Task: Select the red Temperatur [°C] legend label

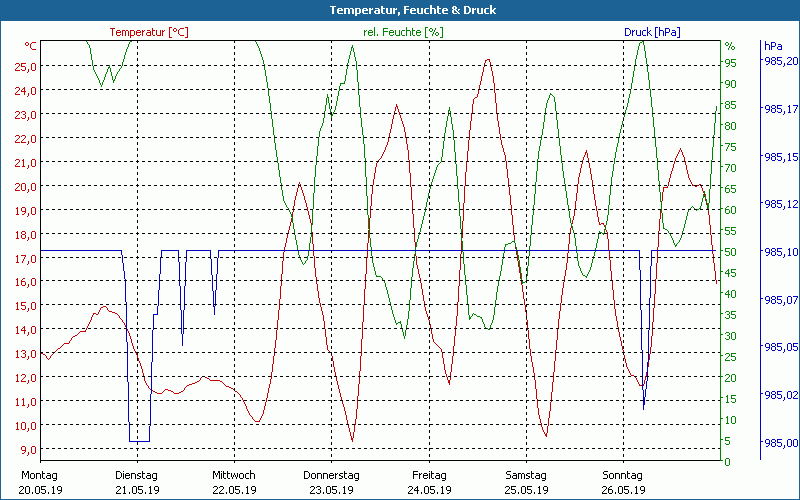Action: (148, 32)
